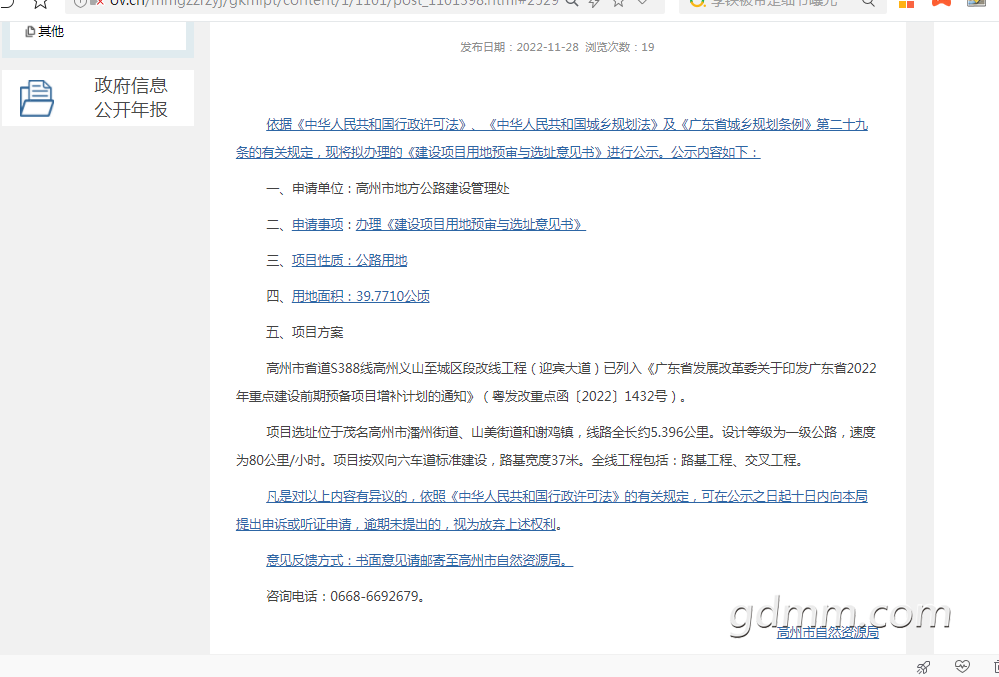Click the paragraph starting 项目选址位于茂名高州市
Image resolution: width=999 pixels, height=677 pixels.
[x=556, y=446]
